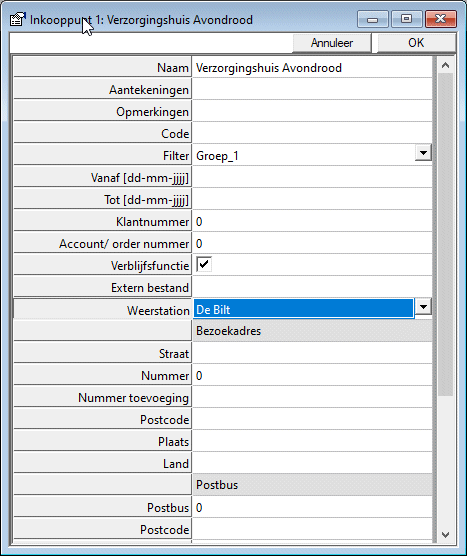Click the scrollbar down arrow
This screenshot has width=467, height=556.
click(x=445, y=534)
